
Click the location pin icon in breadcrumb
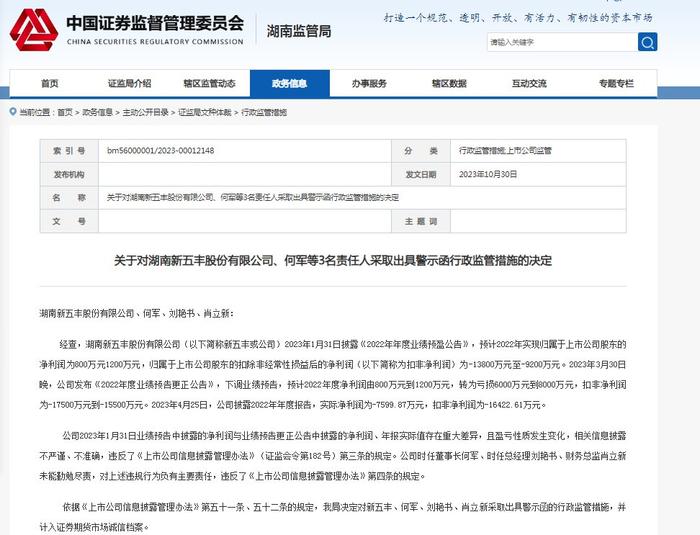tap(13, 112)
